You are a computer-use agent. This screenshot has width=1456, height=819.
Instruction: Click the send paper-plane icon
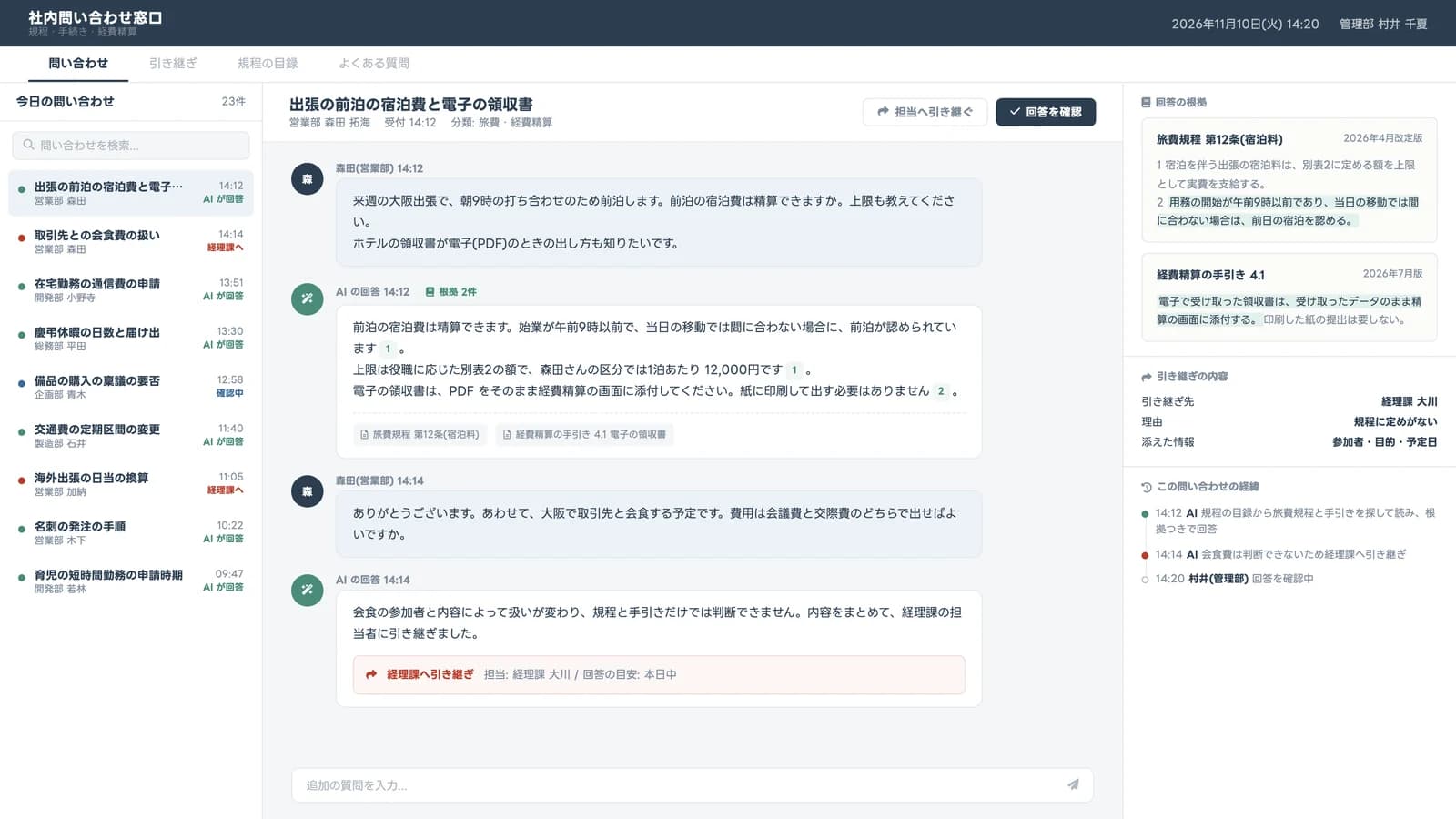1073,784
